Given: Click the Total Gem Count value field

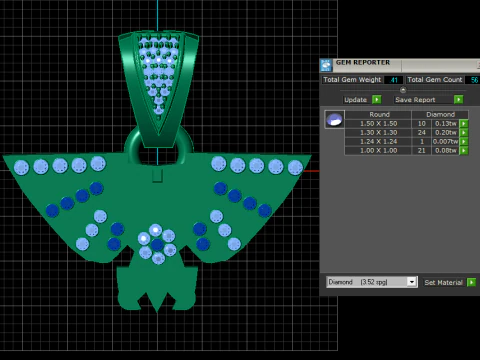Looking at the screenshot, I should [x=473, y=80].
